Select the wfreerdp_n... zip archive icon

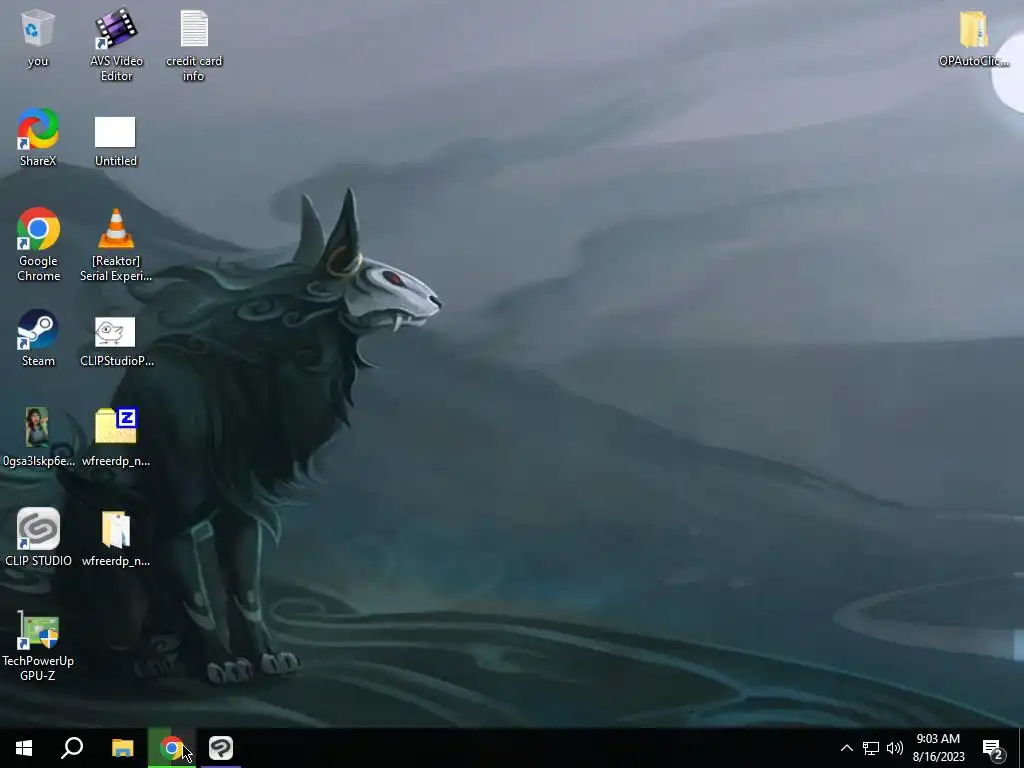click(x=116, y=437)
